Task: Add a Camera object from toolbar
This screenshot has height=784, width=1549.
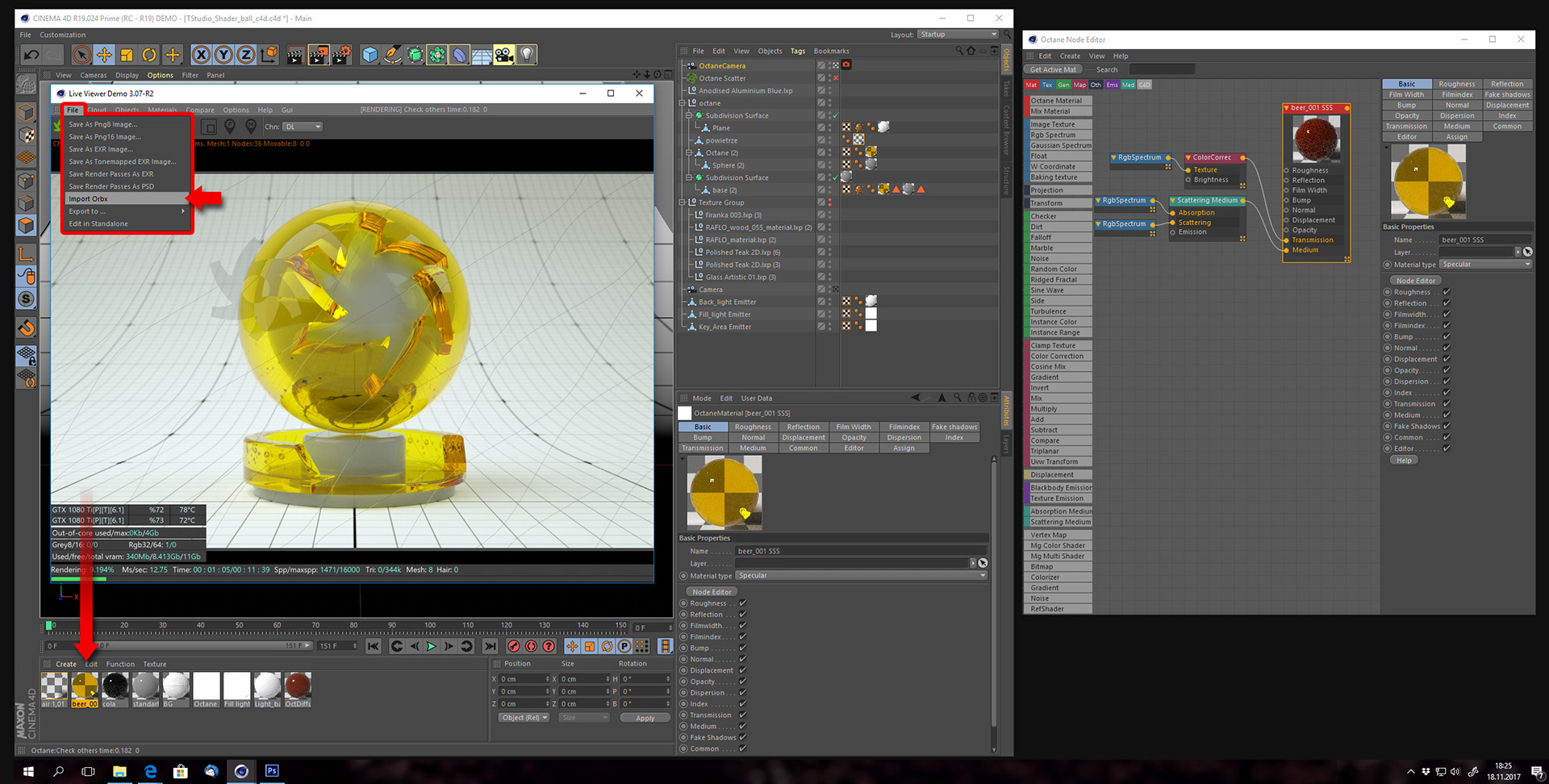Action: (x=504, y=55)
